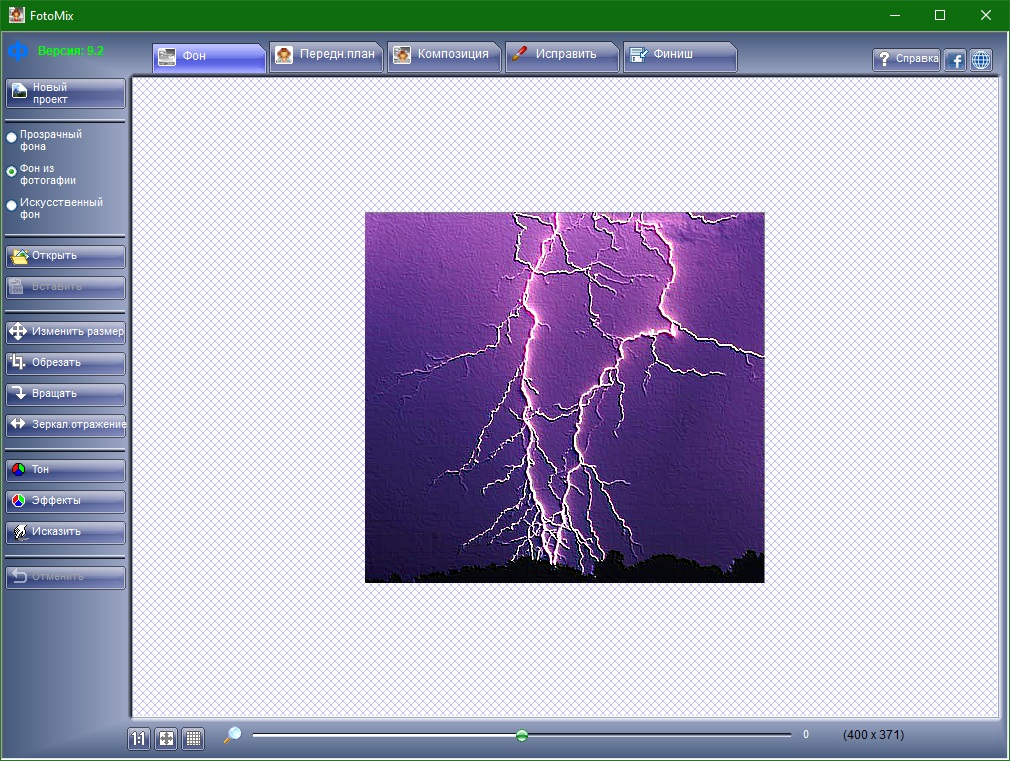Open the Исказить distortion tool
This screenshot has height=761, width=1010.
click(65, 532)
